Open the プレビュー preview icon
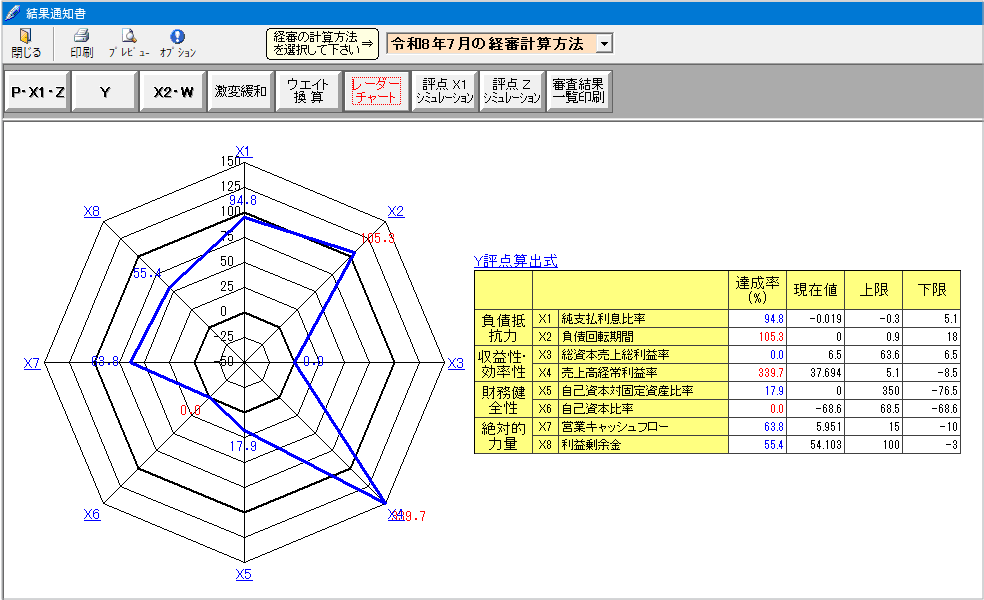The width and height of the screenshot is (984, 600). tap(129, 36)
